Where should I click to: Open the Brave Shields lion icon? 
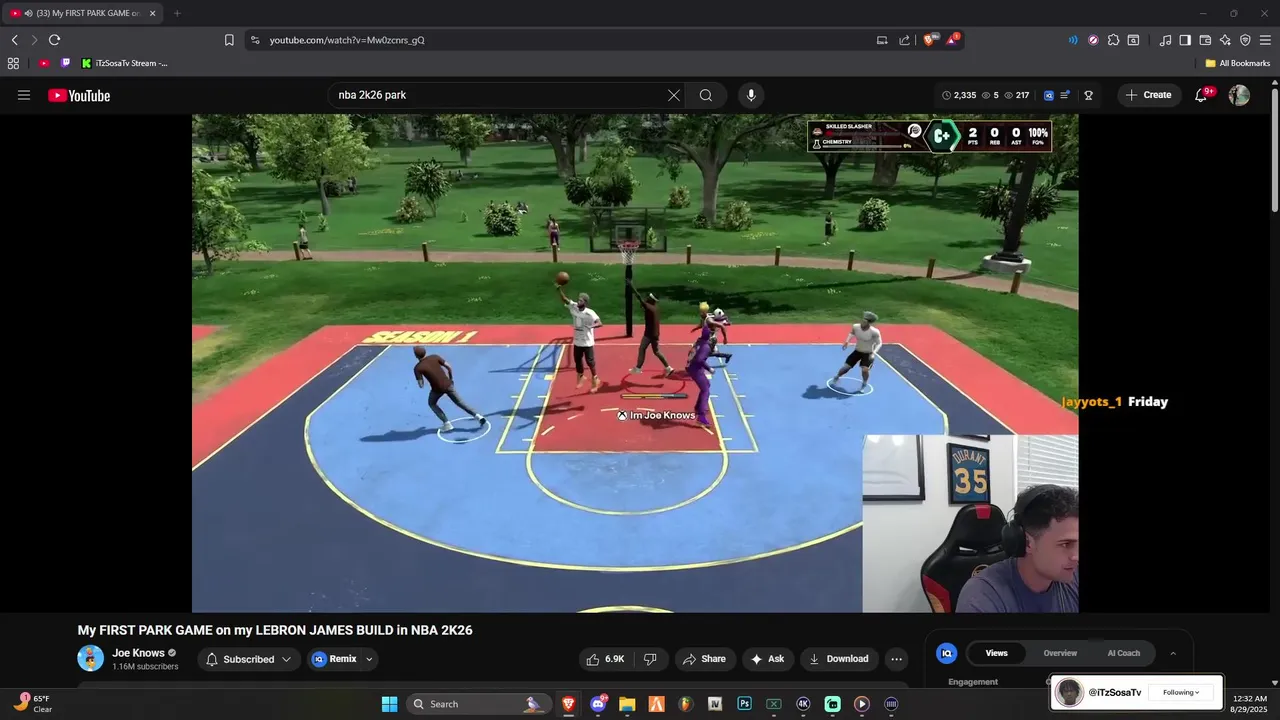click(930, 40)
